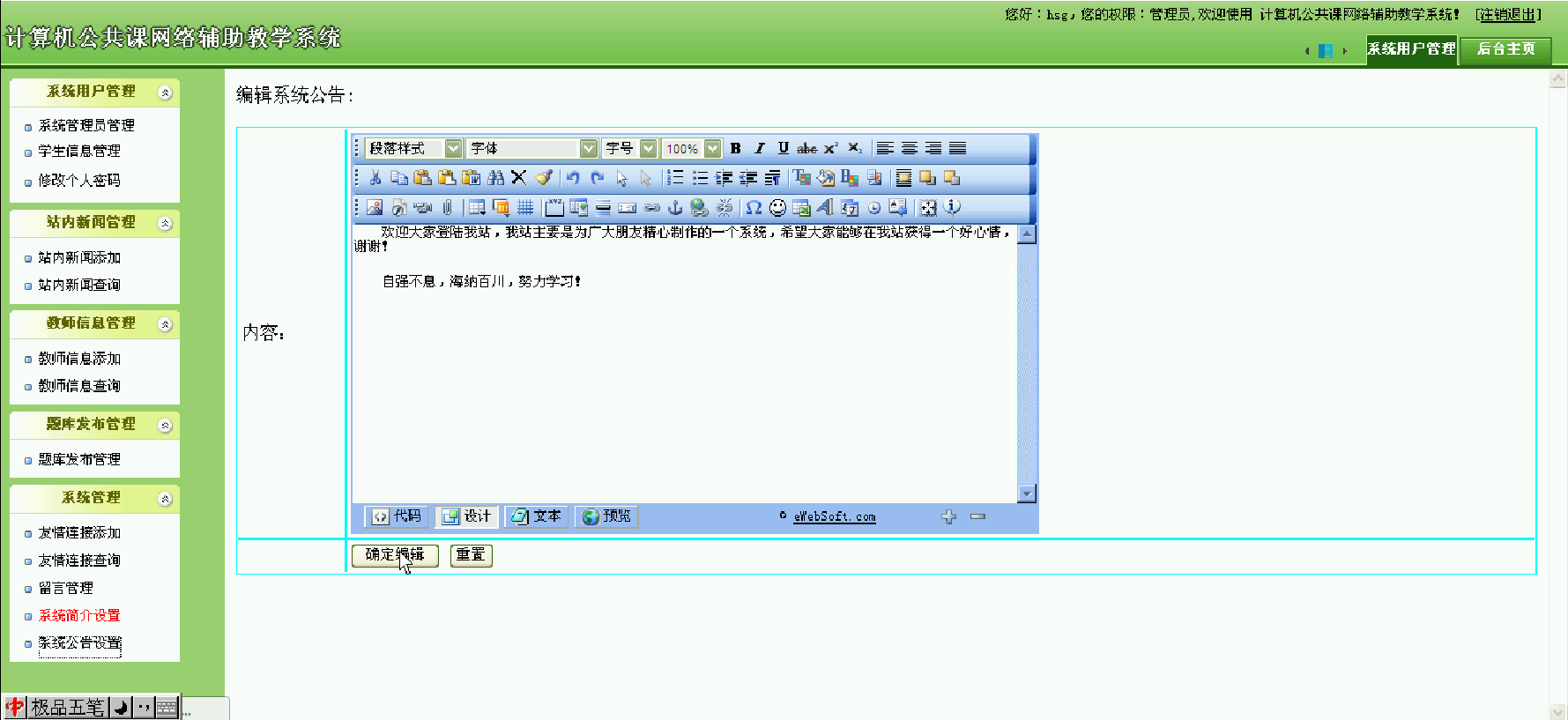Insert a Flash animation
This screenshot has height=720, width=1568.
point(399,208)
